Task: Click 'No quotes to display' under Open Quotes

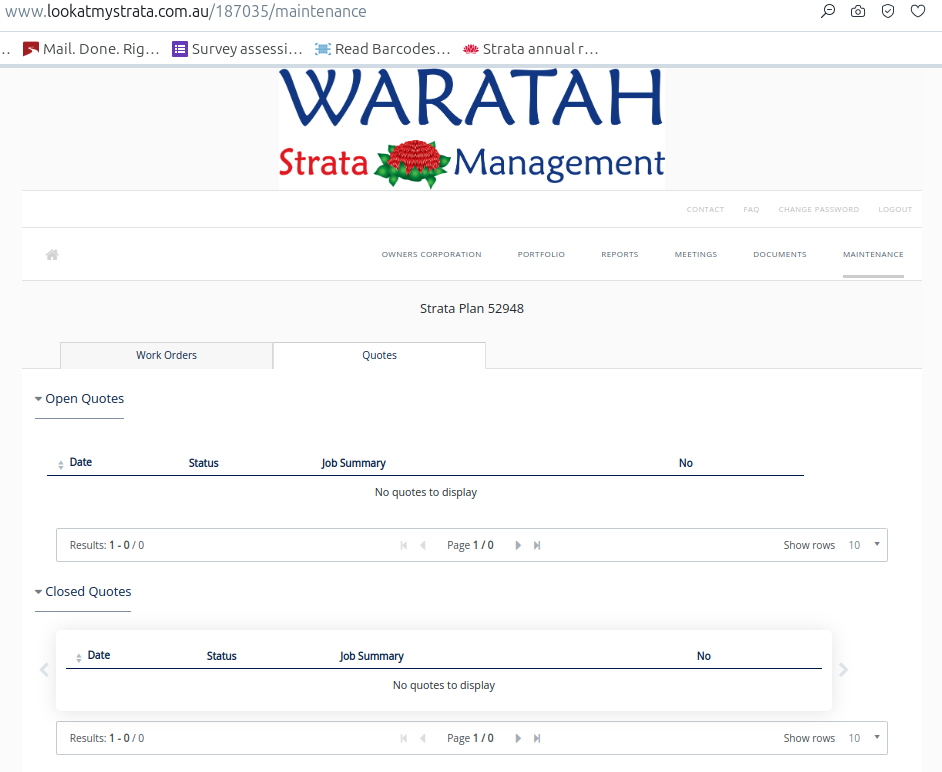Action: tap(426, 493)
